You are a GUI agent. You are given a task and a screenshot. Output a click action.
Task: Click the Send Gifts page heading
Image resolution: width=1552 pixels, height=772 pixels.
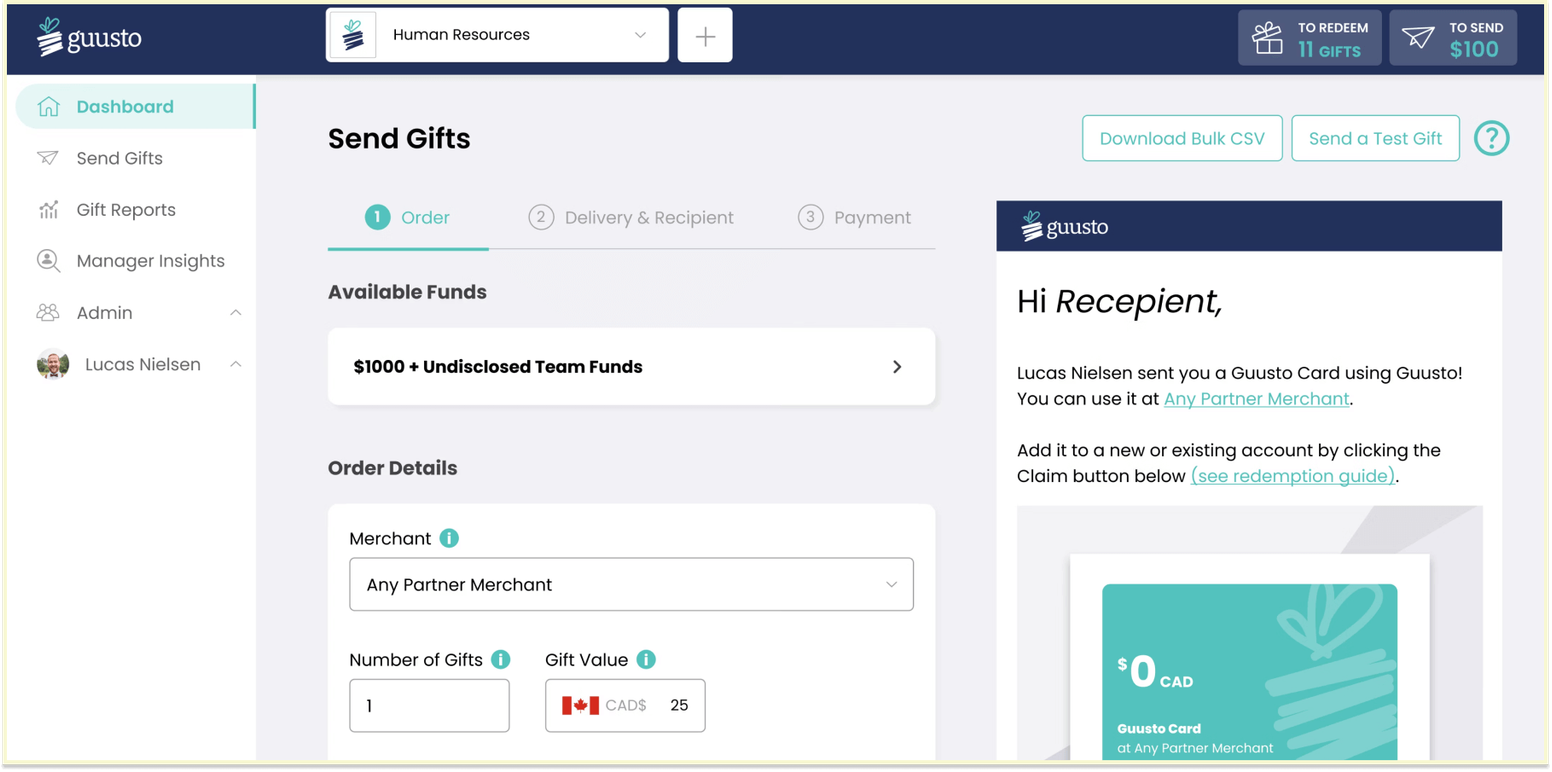coord(399,138)
